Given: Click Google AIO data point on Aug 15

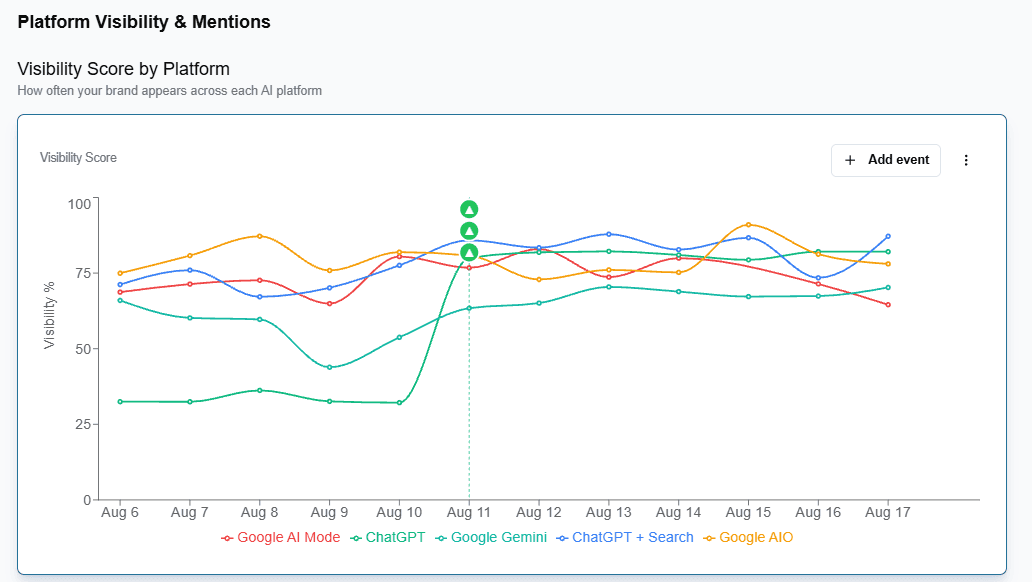Looking at the screenshot, I should tap(748, 225).
